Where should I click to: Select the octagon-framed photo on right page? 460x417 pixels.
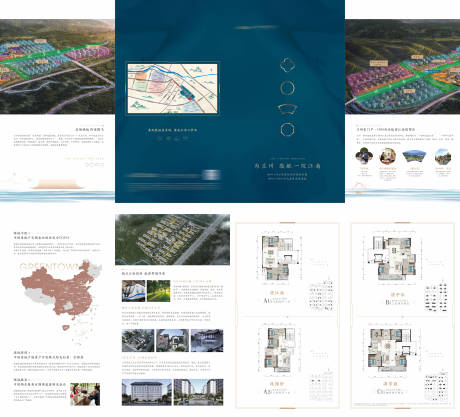coord(443,156)
